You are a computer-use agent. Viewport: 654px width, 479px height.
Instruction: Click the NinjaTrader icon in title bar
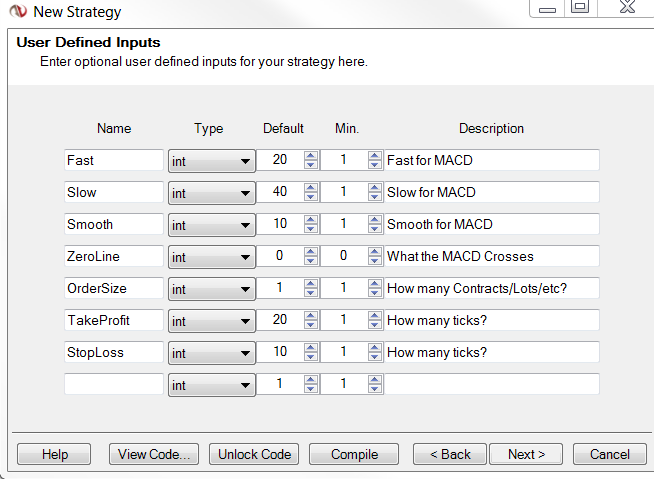click(17, 12)
